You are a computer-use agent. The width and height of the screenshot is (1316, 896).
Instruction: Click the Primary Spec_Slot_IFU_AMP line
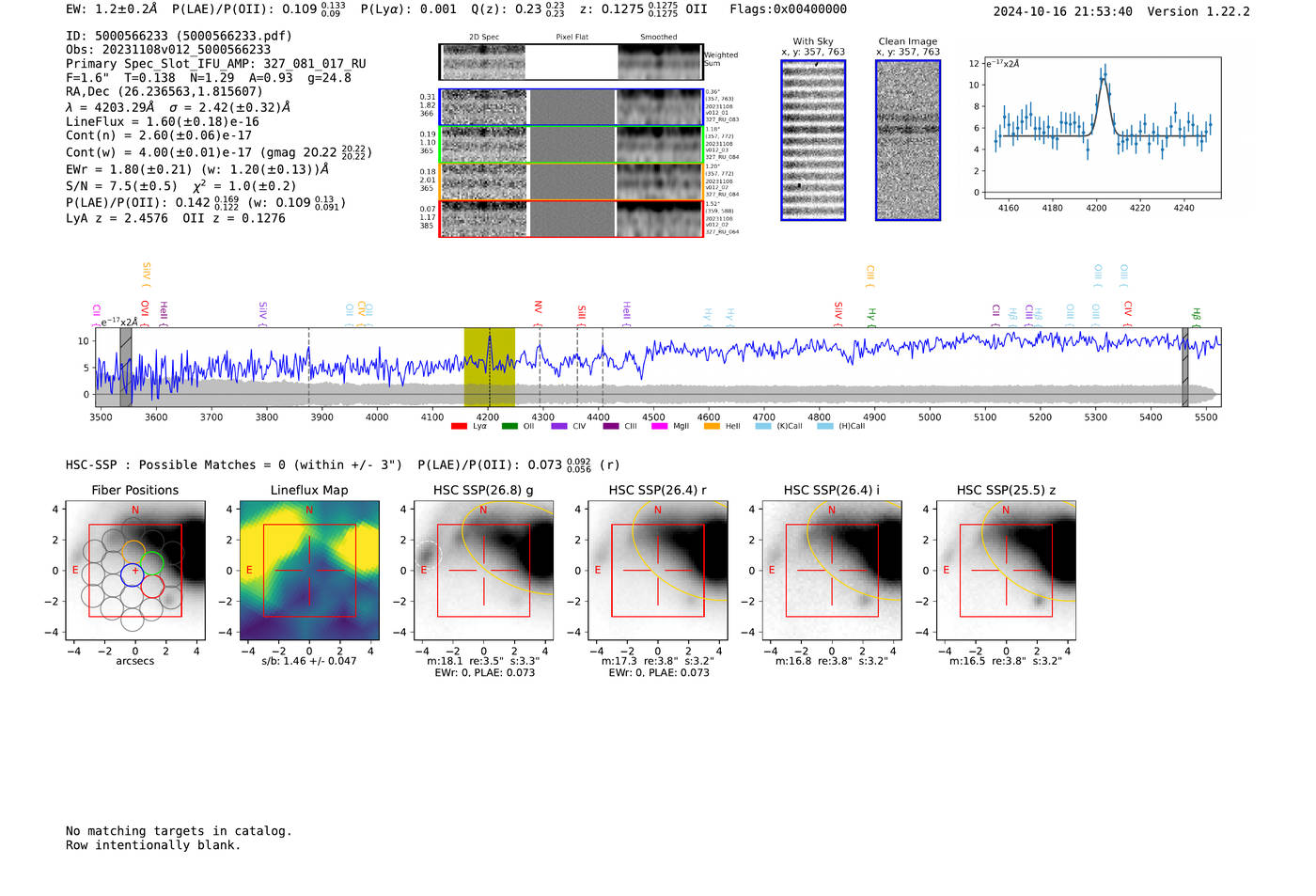point(216,64)
